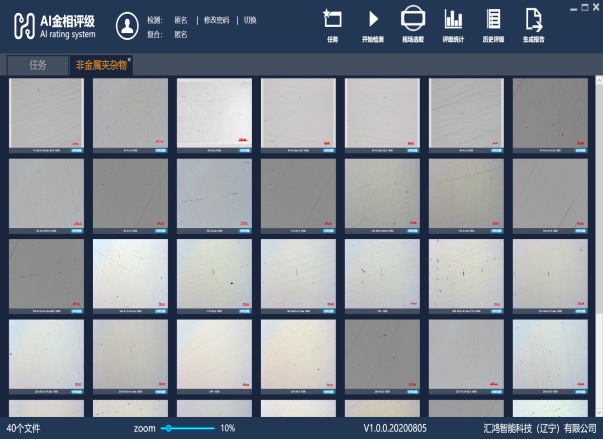This screenshot has height=439, width=603.
Task: Click the 修改密码 change password link
Action: click(x=215, y=20)
